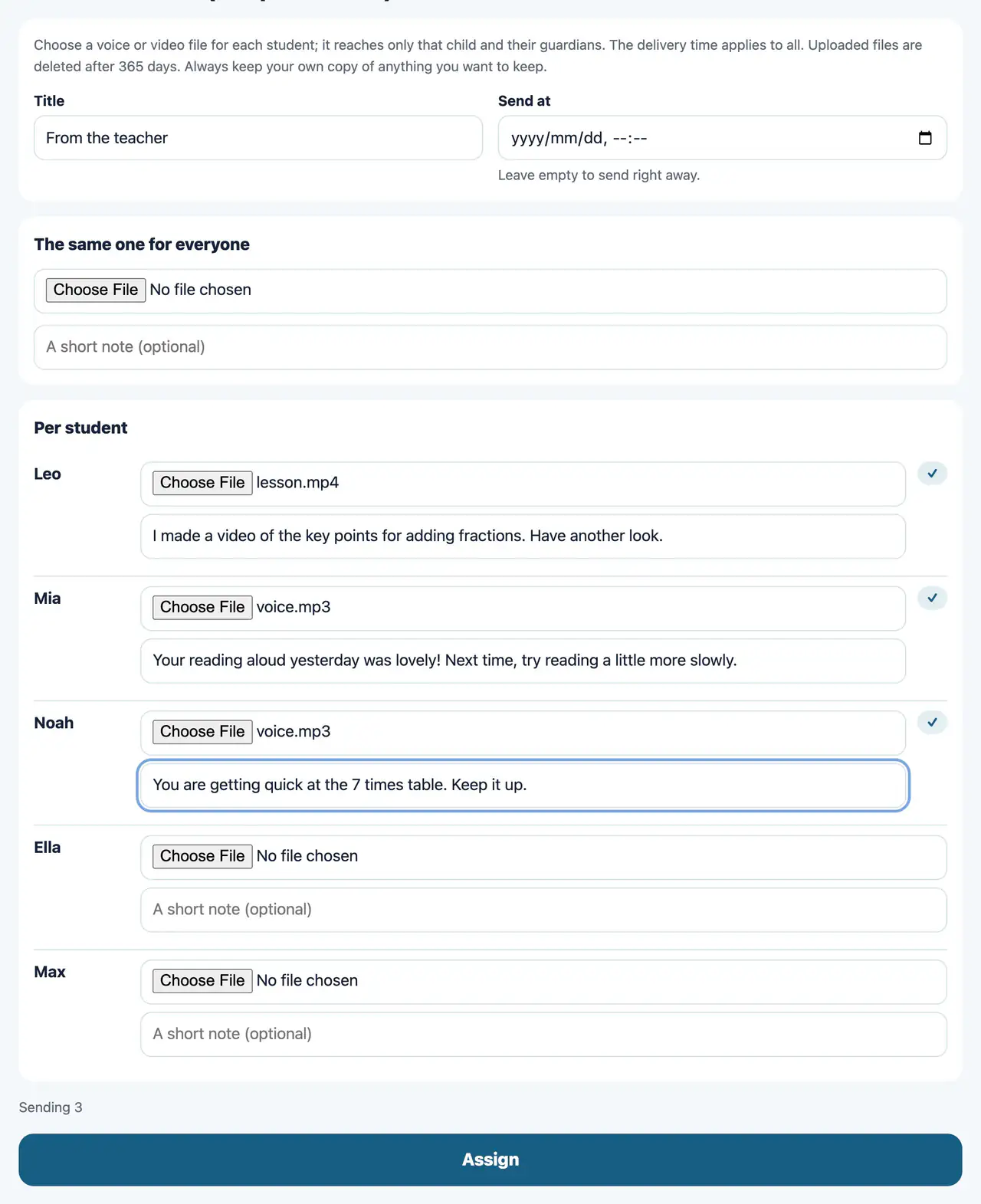Click the checkmark icon beside Leo's file

(x=932, y=474)
